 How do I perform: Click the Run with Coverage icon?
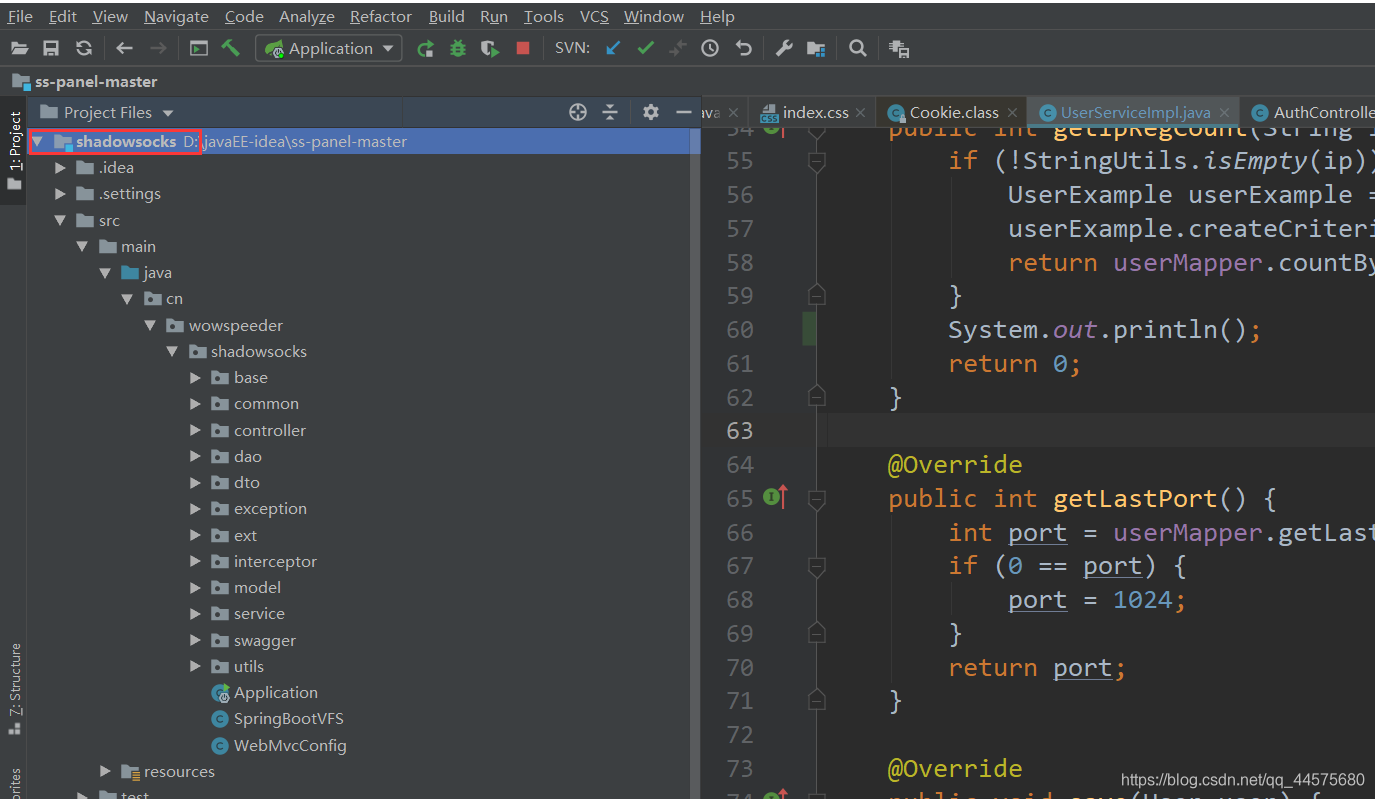[490, 48]
